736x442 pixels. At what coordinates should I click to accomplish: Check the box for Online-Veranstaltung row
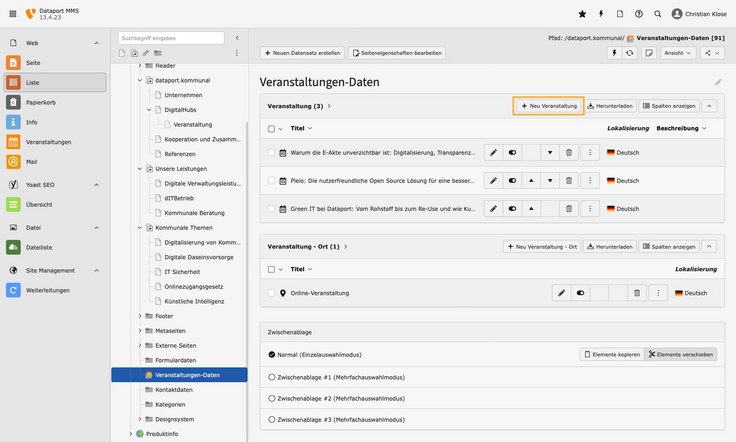pyautogui.click(x=271, y=293)
